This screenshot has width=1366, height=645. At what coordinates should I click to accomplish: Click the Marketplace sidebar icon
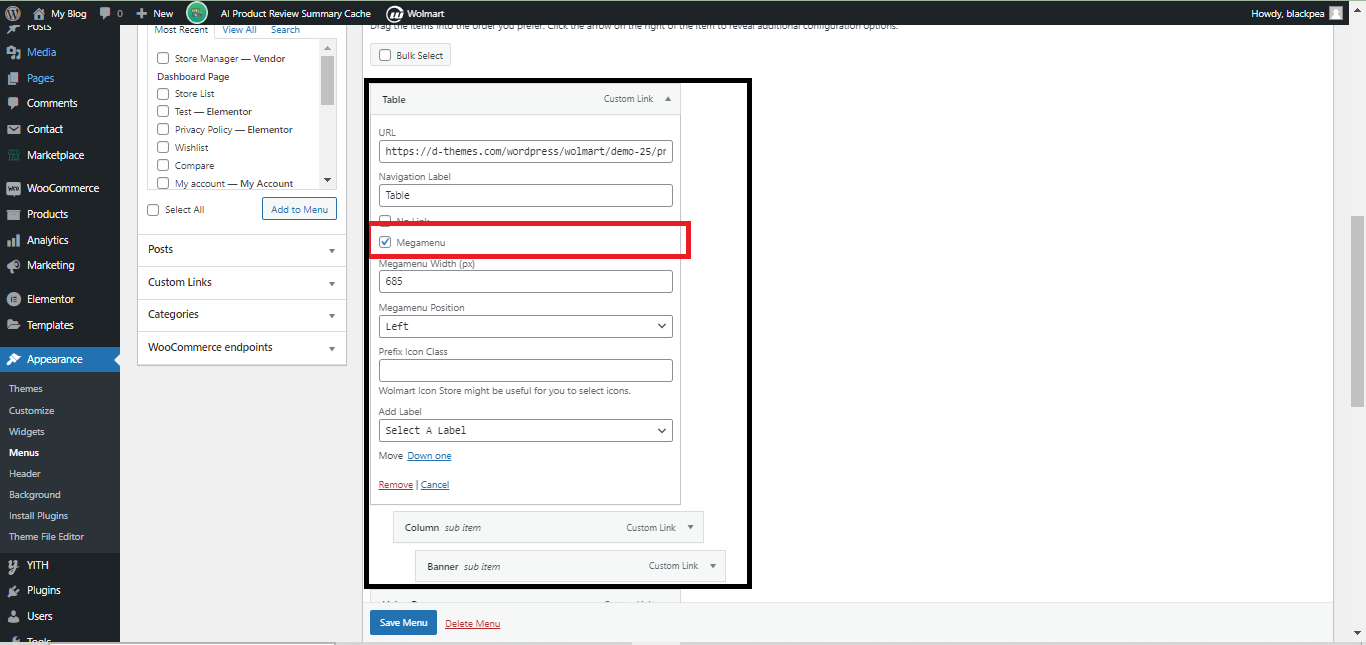tap(13, 155)
